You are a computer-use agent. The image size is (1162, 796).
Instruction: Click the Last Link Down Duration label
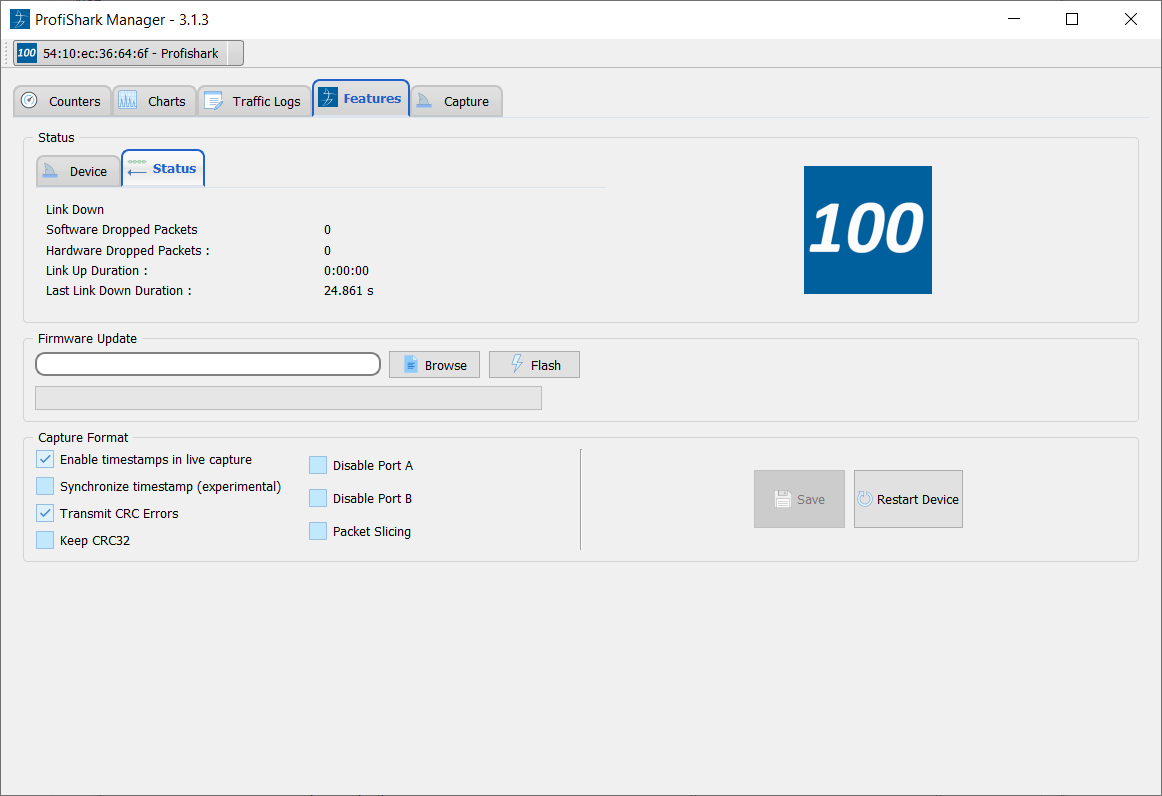[119, 291]
